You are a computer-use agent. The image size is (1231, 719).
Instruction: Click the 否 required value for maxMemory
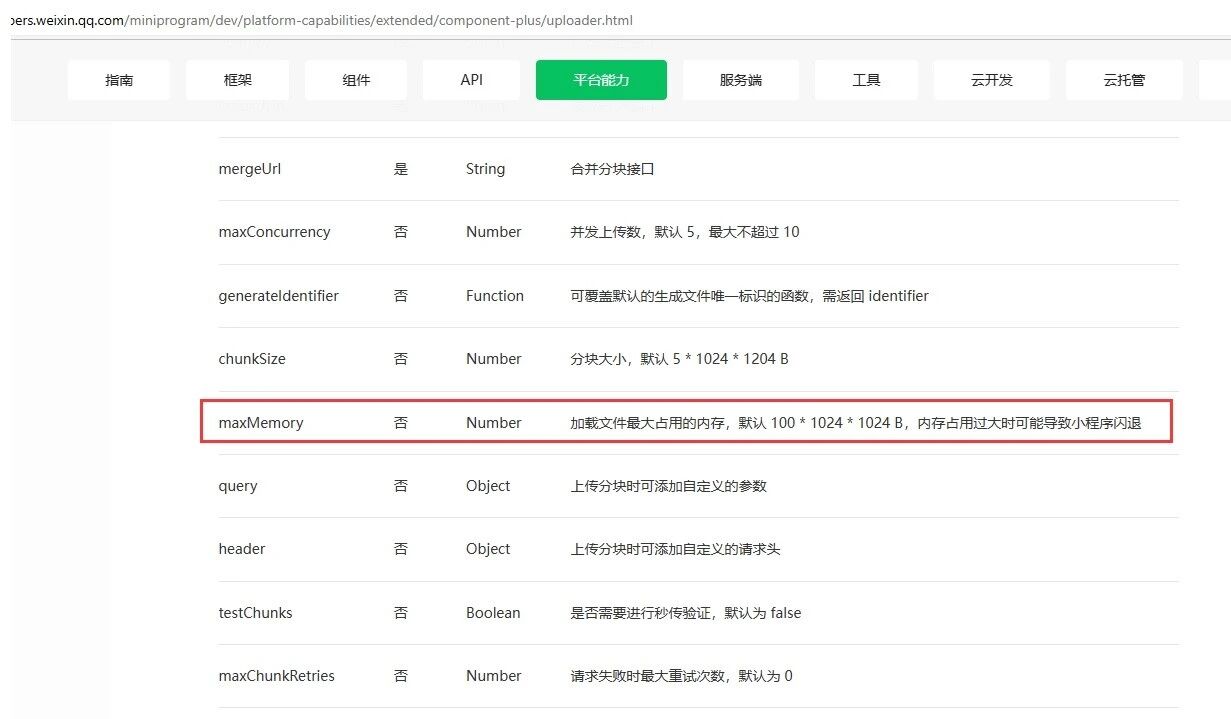pyautogui.click(x=401, y=423)
